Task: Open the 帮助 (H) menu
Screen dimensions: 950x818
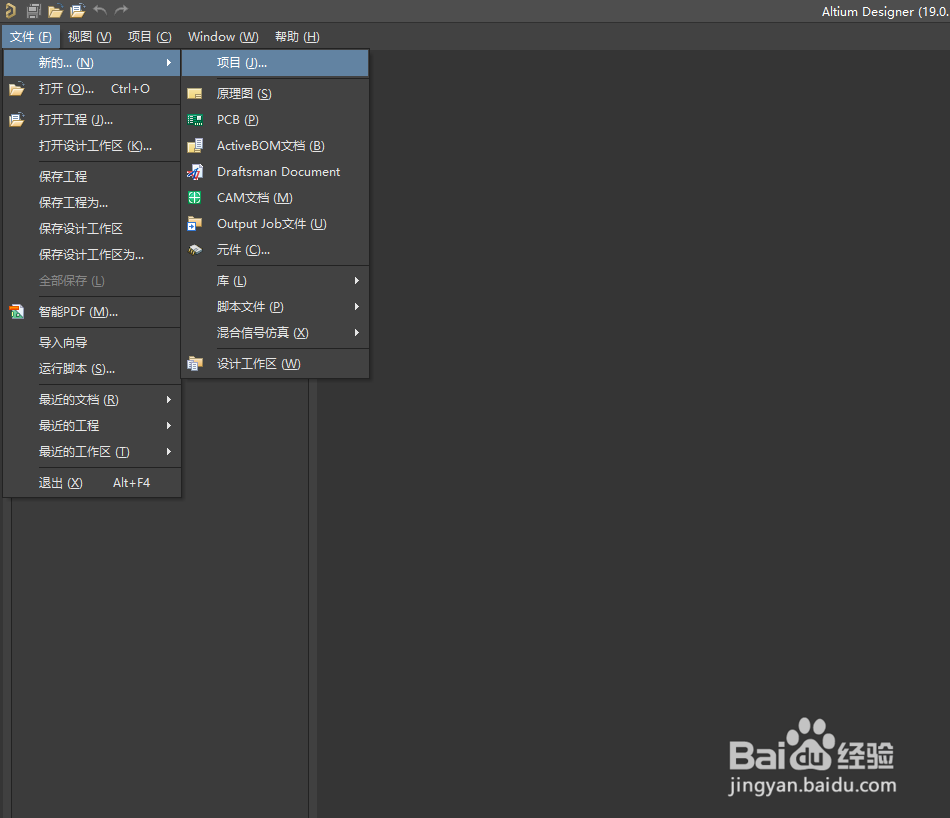Action: pyautogui.click(x=297, y=37)
